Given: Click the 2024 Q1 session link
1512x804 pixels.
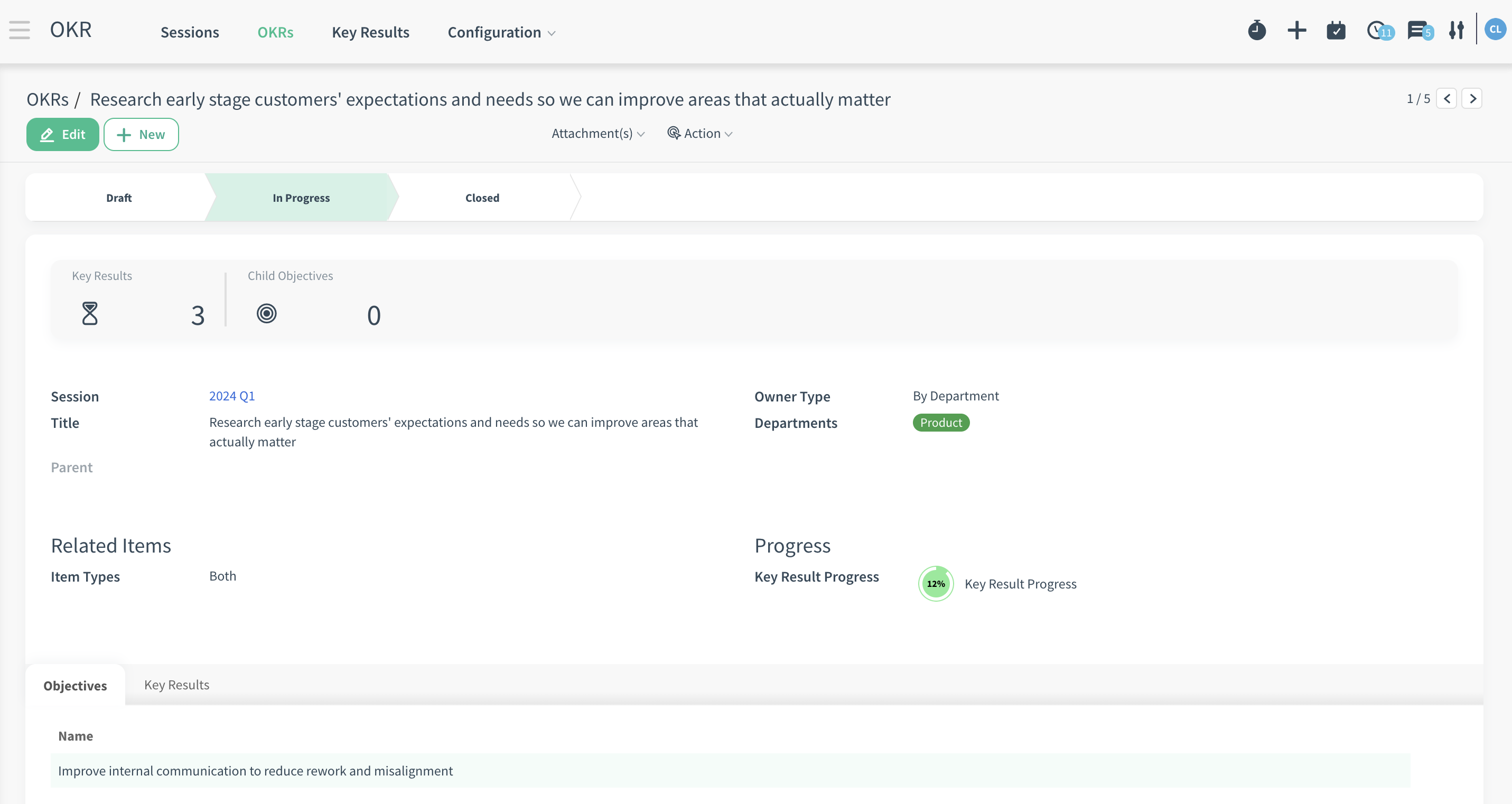Looking at the screenshot, I should [x=232, y=395].
